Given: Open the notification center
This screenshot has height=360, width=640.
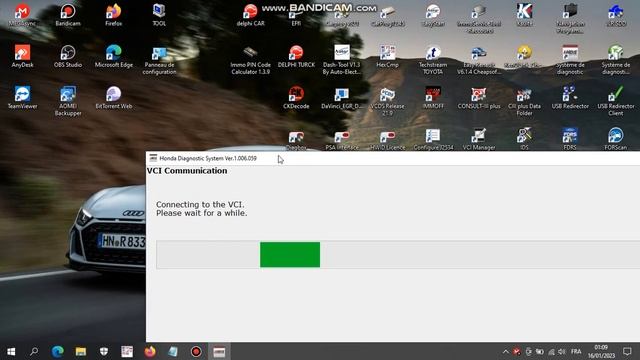Looking at the screenshot, I should [x=627, y=351].
